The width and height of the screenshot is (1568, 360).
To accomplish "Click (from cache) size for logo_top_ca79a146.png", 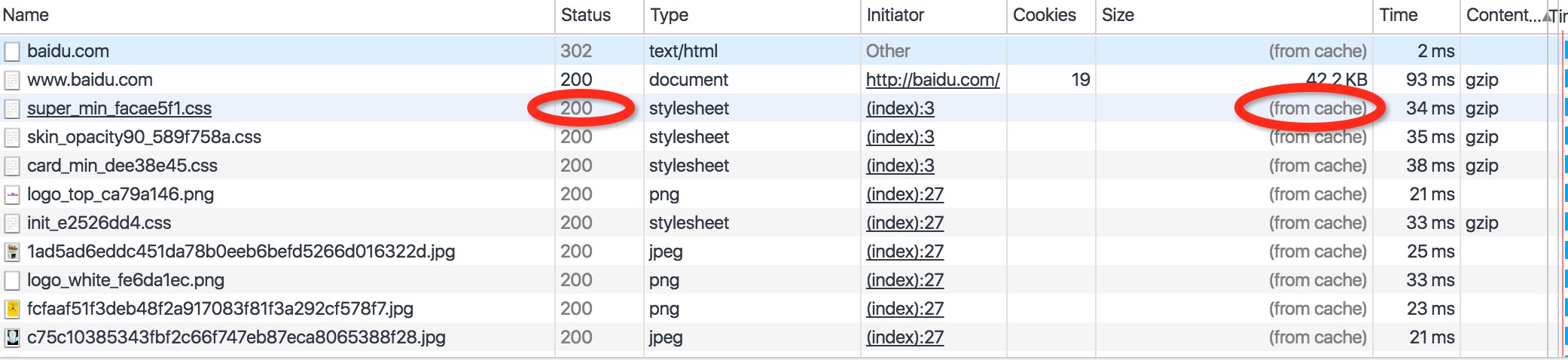I will pyautogui.click(x=1318, y=194).
